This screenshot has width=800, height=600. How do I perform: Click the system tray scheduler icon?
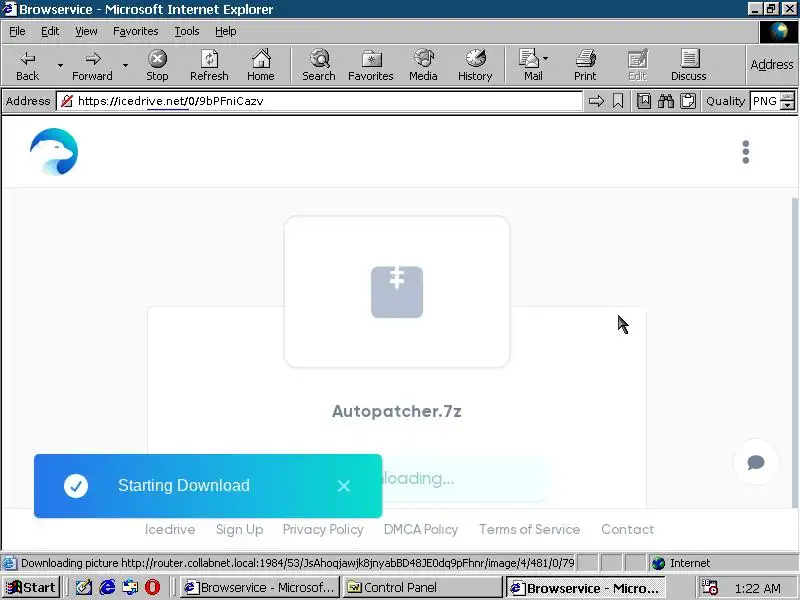[710, 588]
